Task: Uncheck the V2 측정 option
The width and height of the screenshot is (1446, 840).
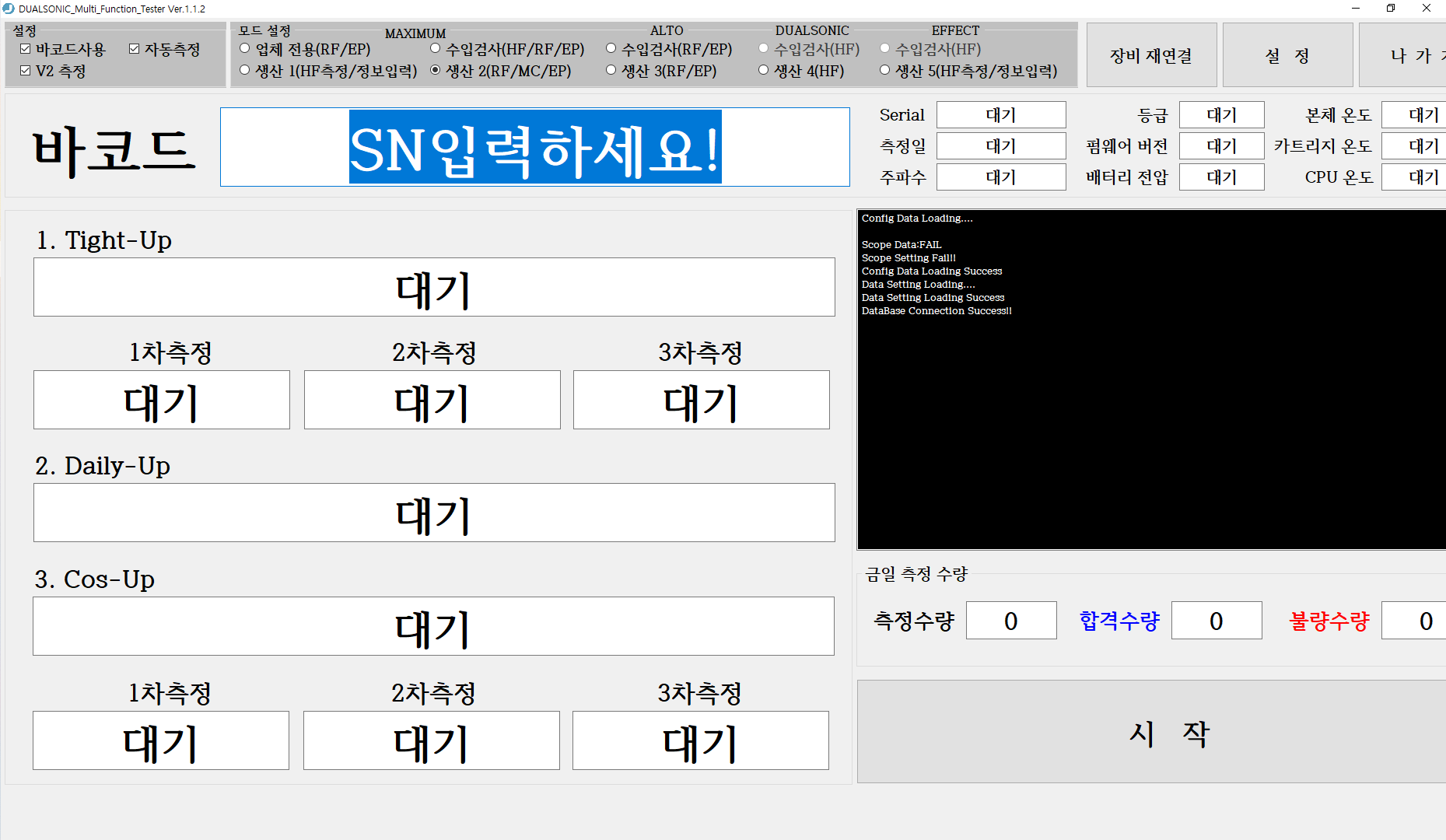Action: tap(25, 70)
